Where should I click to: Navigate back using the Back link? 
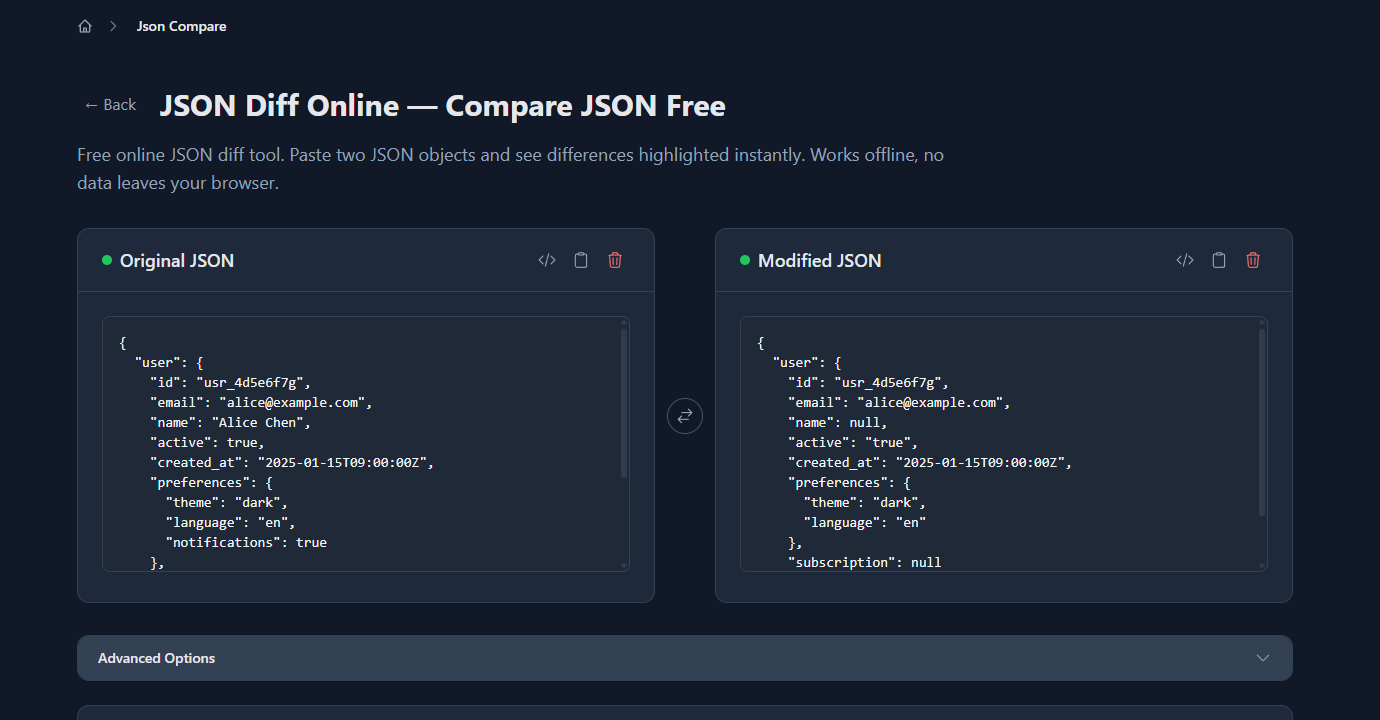click(x=109, y=104)
